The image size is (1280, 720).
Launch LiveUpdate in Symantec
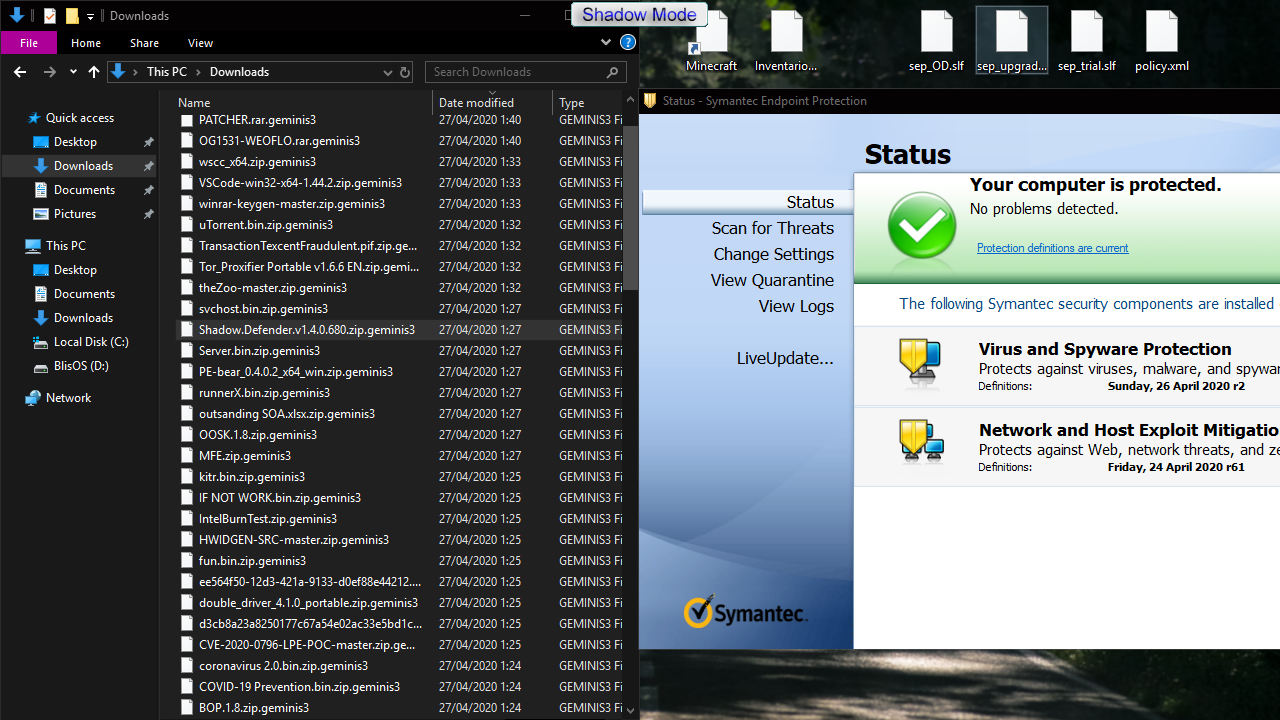[785, 358]
